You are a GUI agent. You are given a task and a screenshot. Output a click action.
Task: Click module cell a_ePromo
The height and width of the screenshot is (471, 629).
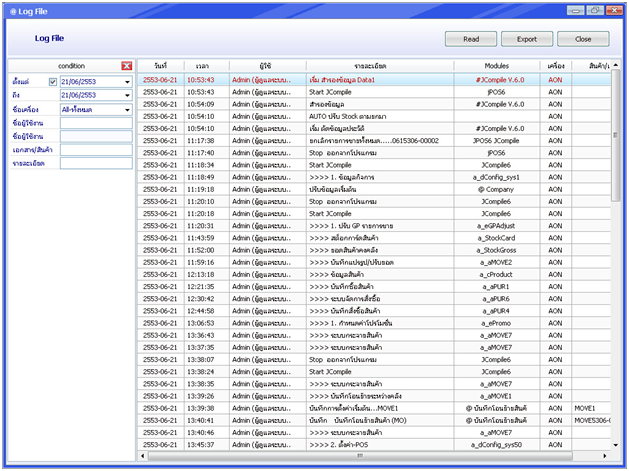pos(497,323)
